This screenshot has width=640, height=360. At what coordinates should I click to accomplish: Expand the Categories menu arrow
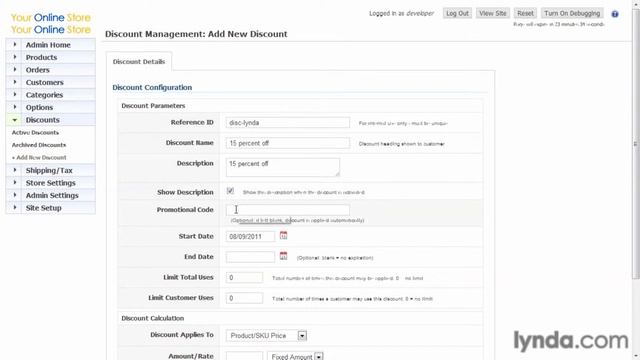[15, 95]
